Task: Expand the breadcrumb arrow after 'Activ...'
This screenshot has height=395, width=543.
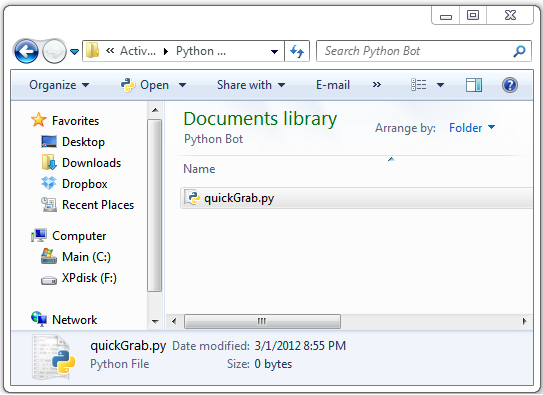Action: click(x=166, y=52)
